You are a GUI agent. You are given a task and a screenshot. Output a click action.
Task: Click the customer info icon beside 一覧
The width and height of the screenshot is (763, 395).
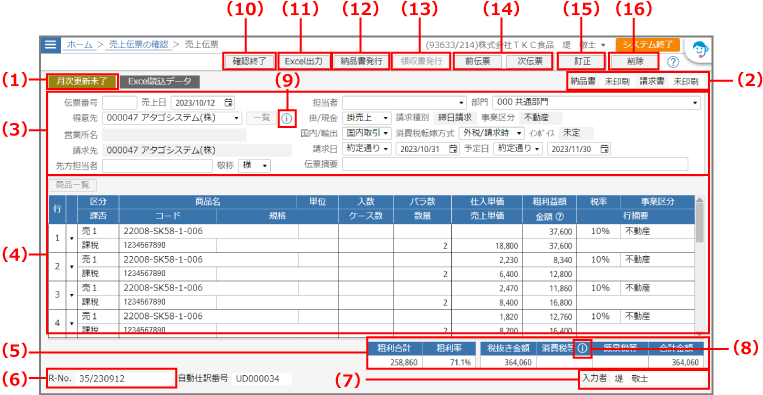point(287,118)
